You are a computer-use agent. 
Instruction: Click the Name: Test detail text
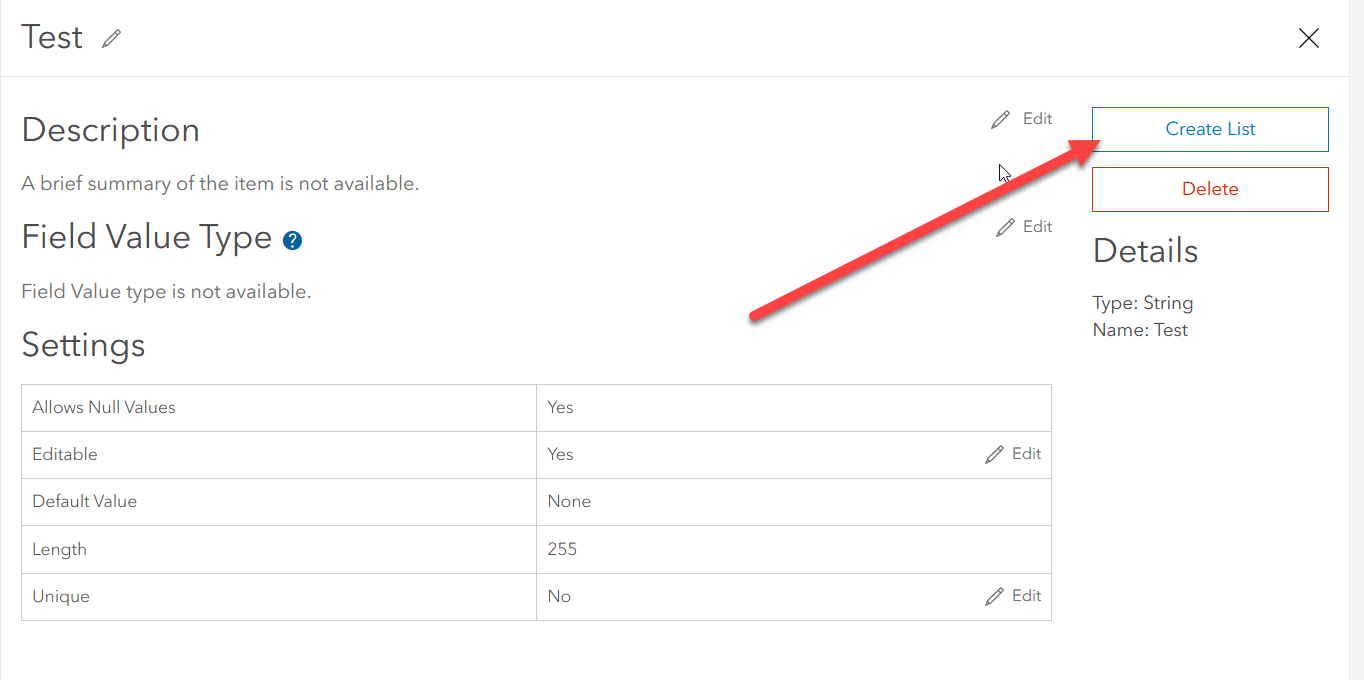(x=1140, y=330)
